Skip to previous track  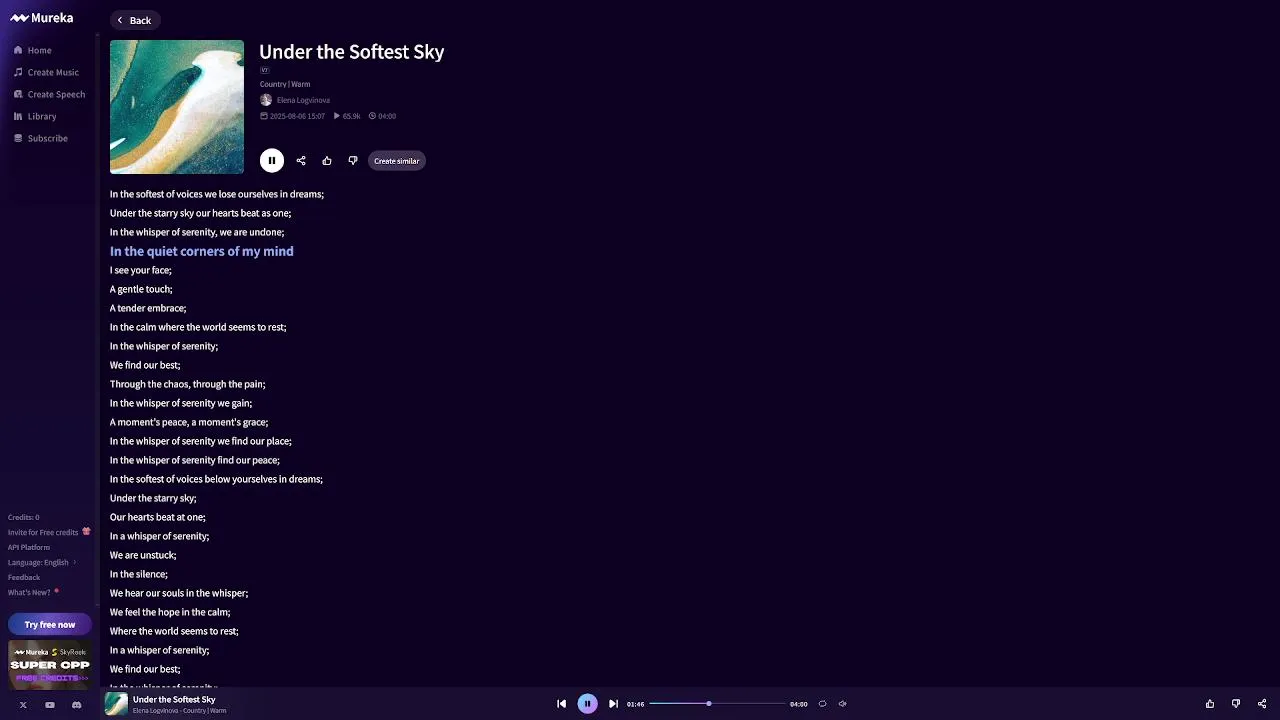561,704
